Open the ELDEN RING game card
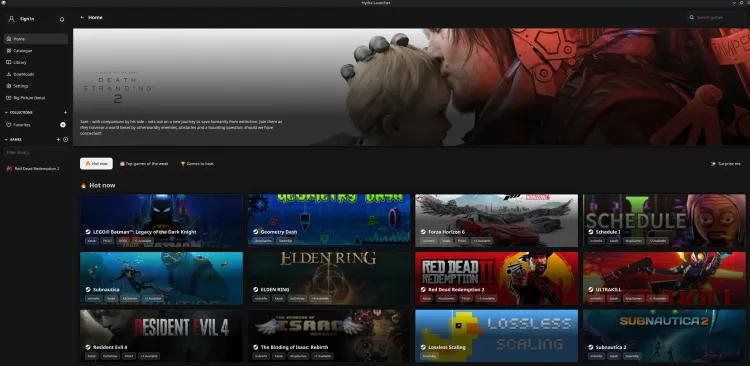750x366 pixels. [329, 278]
